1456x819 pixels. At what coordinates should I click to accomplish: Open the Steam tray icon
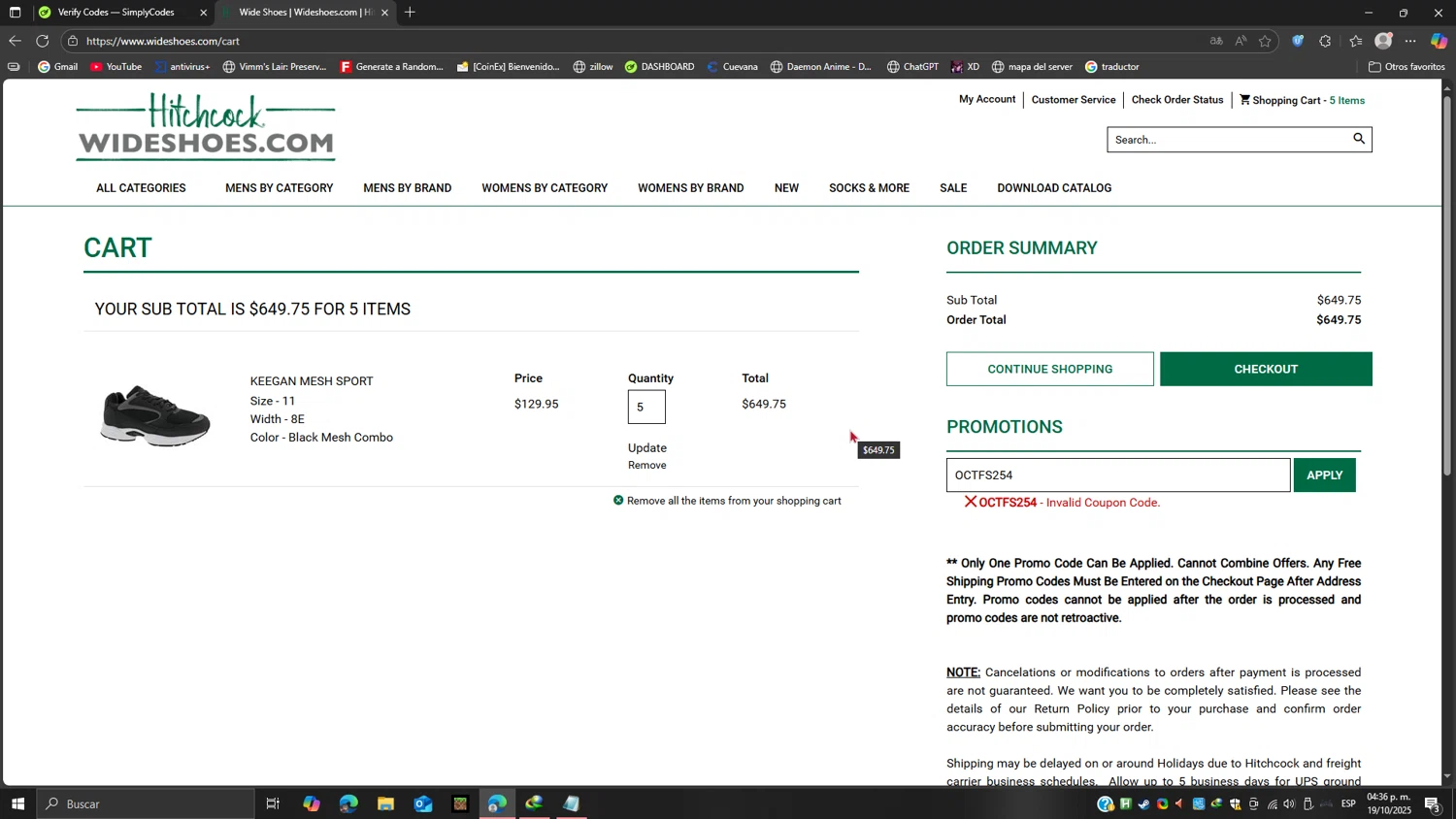1144,803
